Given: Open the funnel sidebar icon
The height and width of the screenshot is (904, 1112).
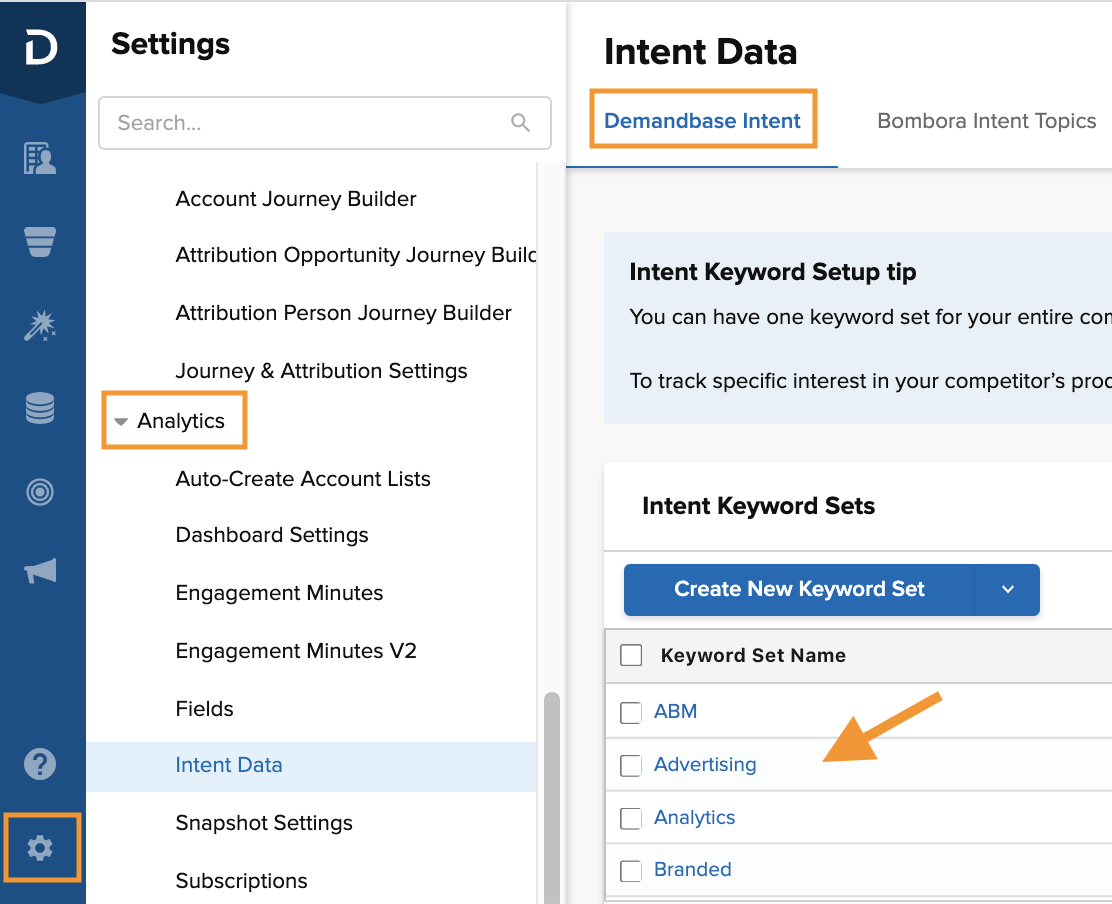Looking at the screenshot, I should [x=40, y=242].
